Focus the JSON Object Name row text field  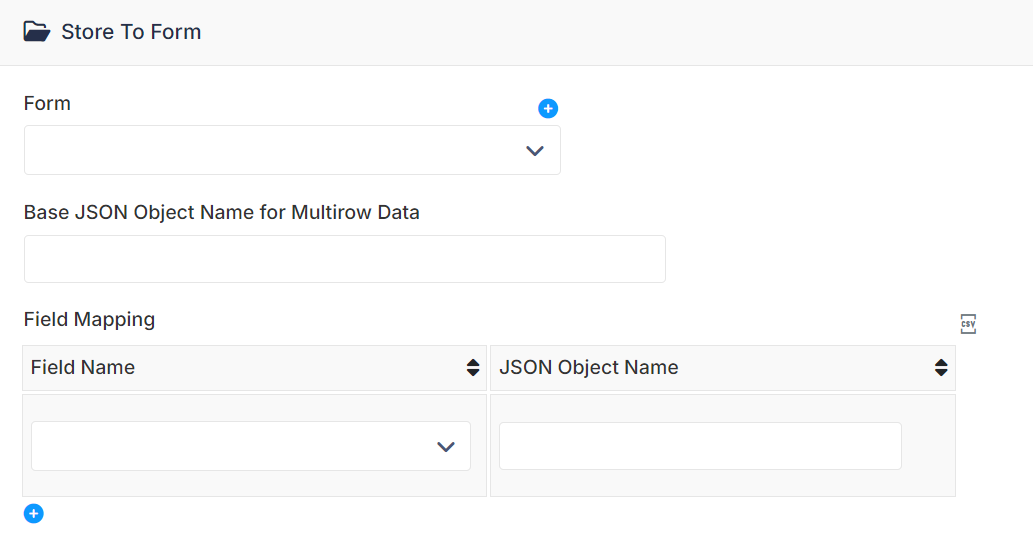pyautogui.click(x=700, y=446)
